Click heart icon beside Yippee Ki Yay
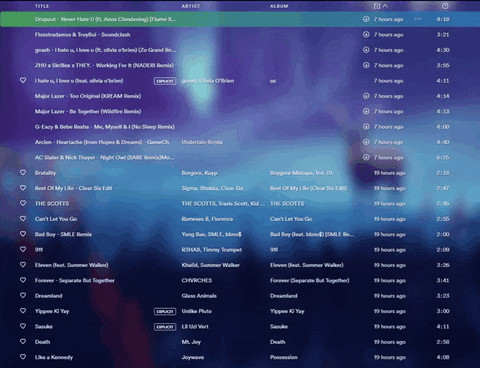The image size is (480, 368). pyautogui.click(x=23, y=311)
